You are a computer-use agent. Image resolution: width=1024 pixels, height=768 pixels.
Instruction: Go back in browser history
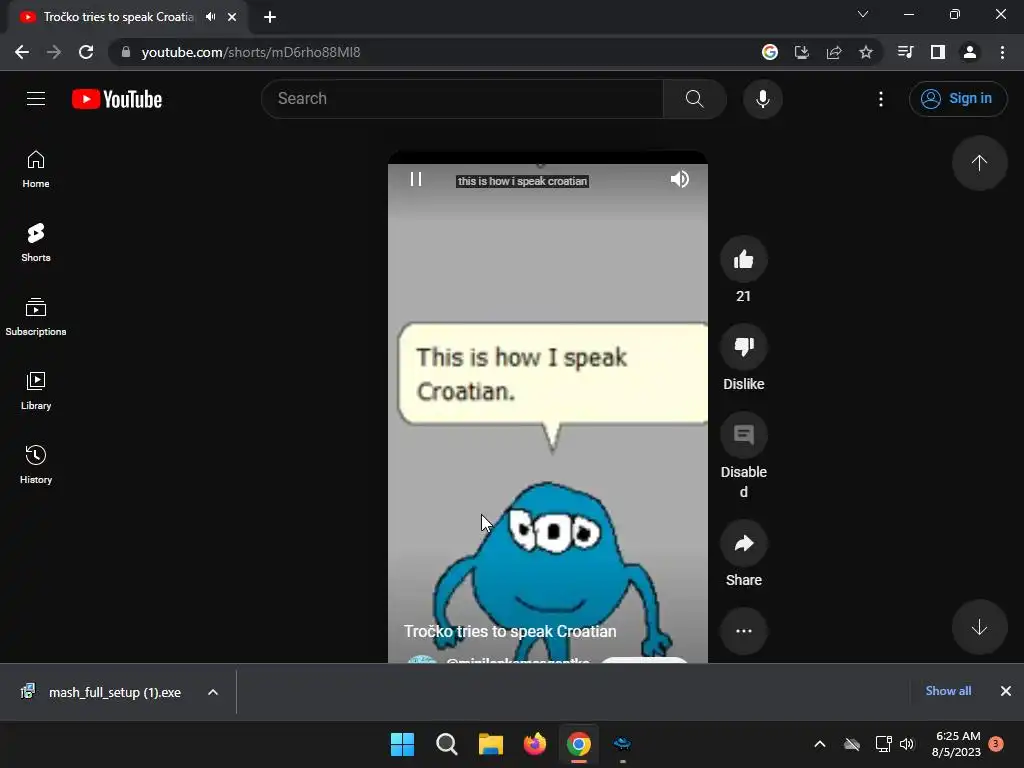(22, 52)
